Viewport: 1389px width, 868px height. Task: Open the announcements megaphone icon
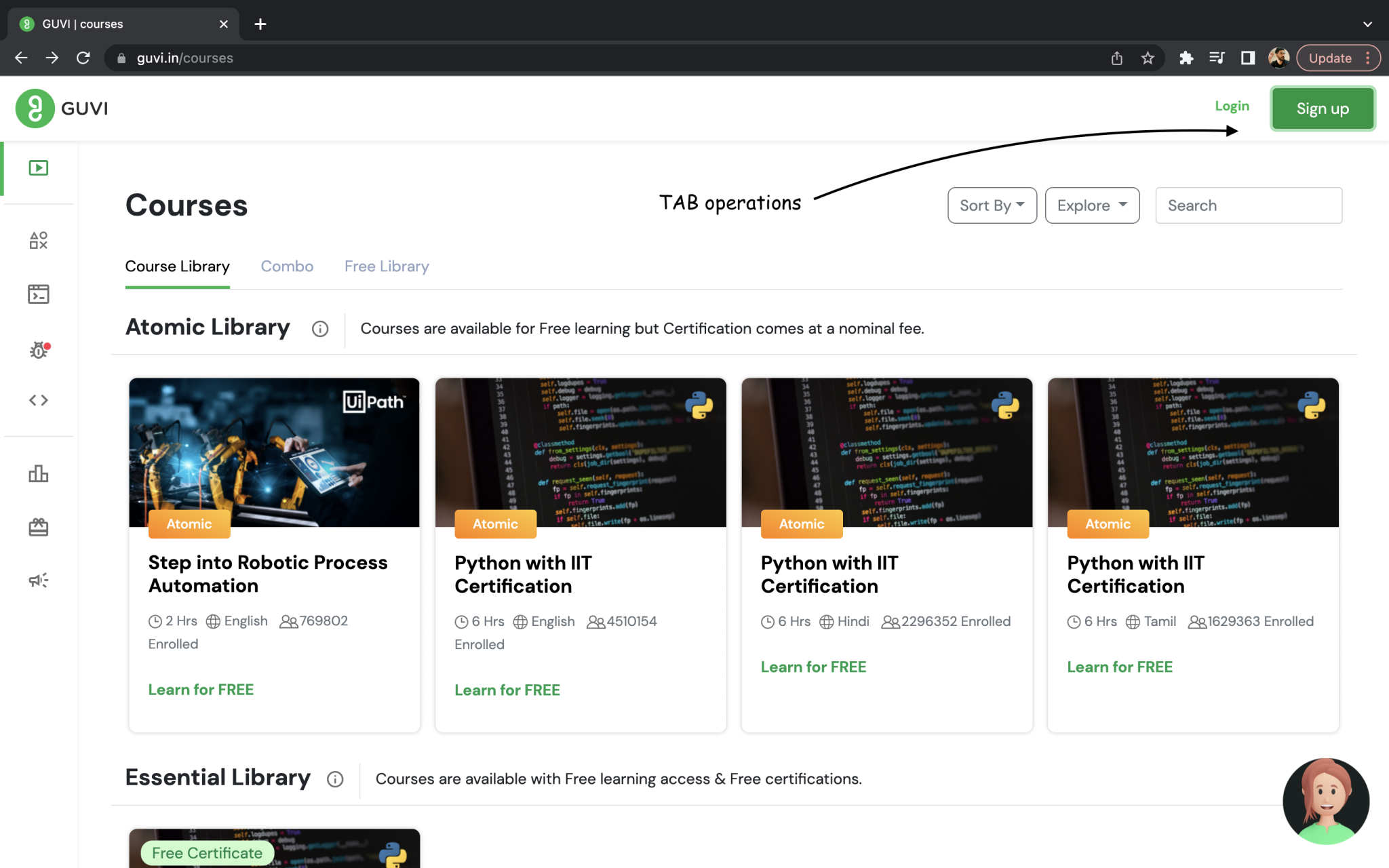pos(39,580)
